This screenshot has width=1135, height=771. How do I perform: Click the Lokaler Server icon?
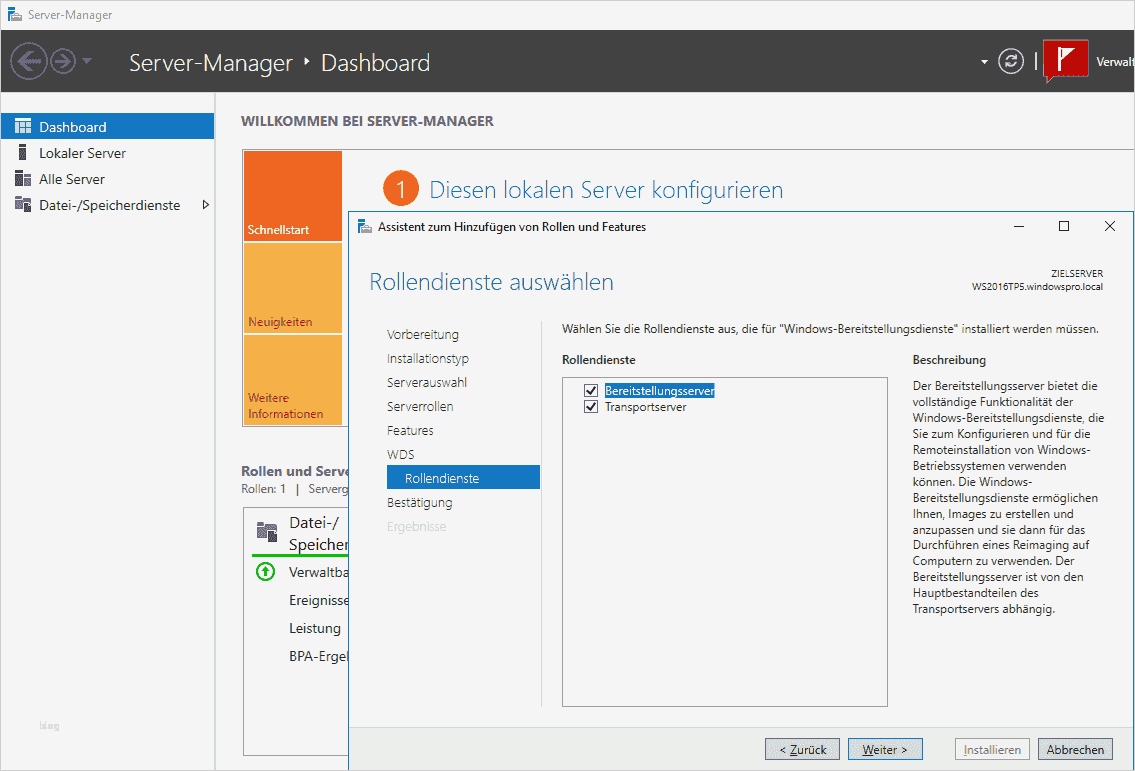click(x=23, y=153)
